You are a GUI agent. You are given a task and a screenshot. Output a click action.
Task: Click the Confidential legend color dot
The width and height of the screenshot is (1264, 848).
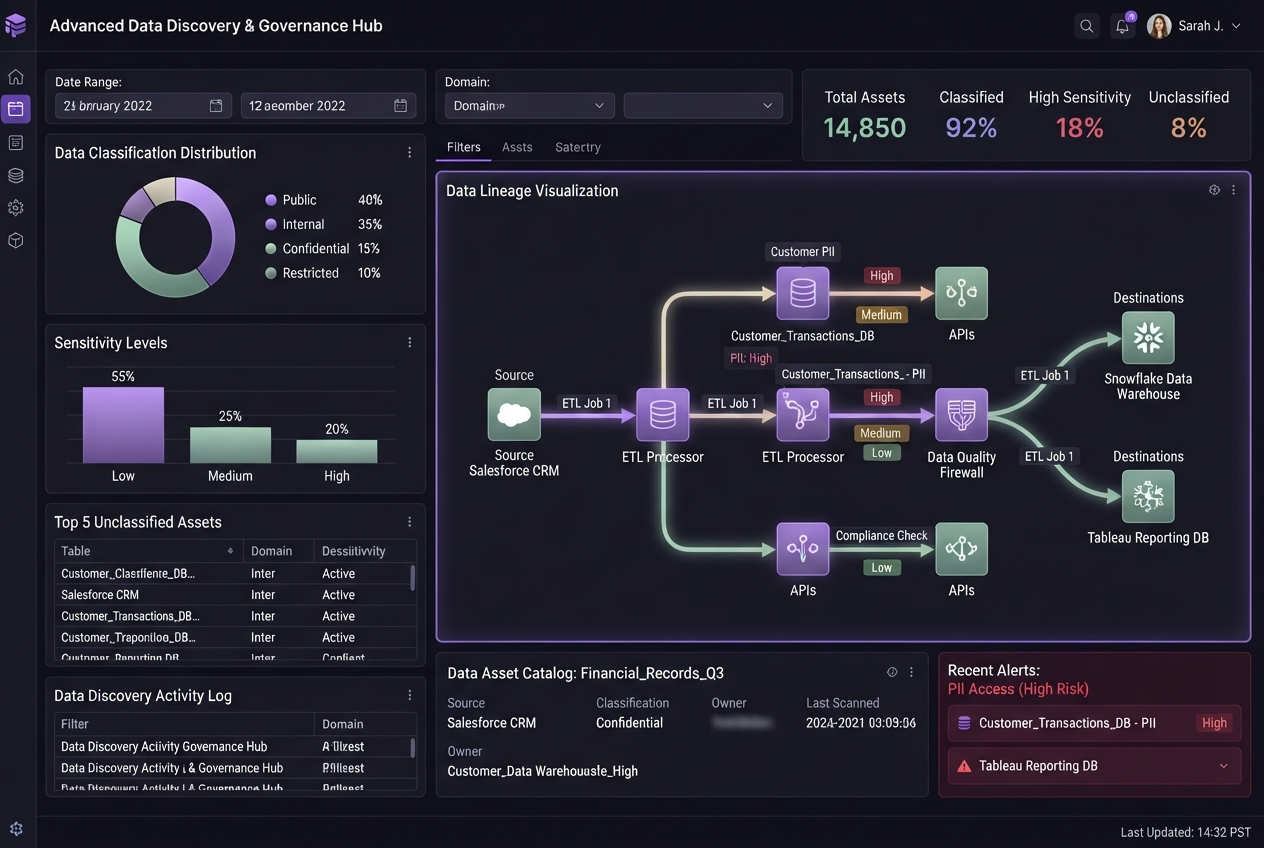tap(271, 248)
